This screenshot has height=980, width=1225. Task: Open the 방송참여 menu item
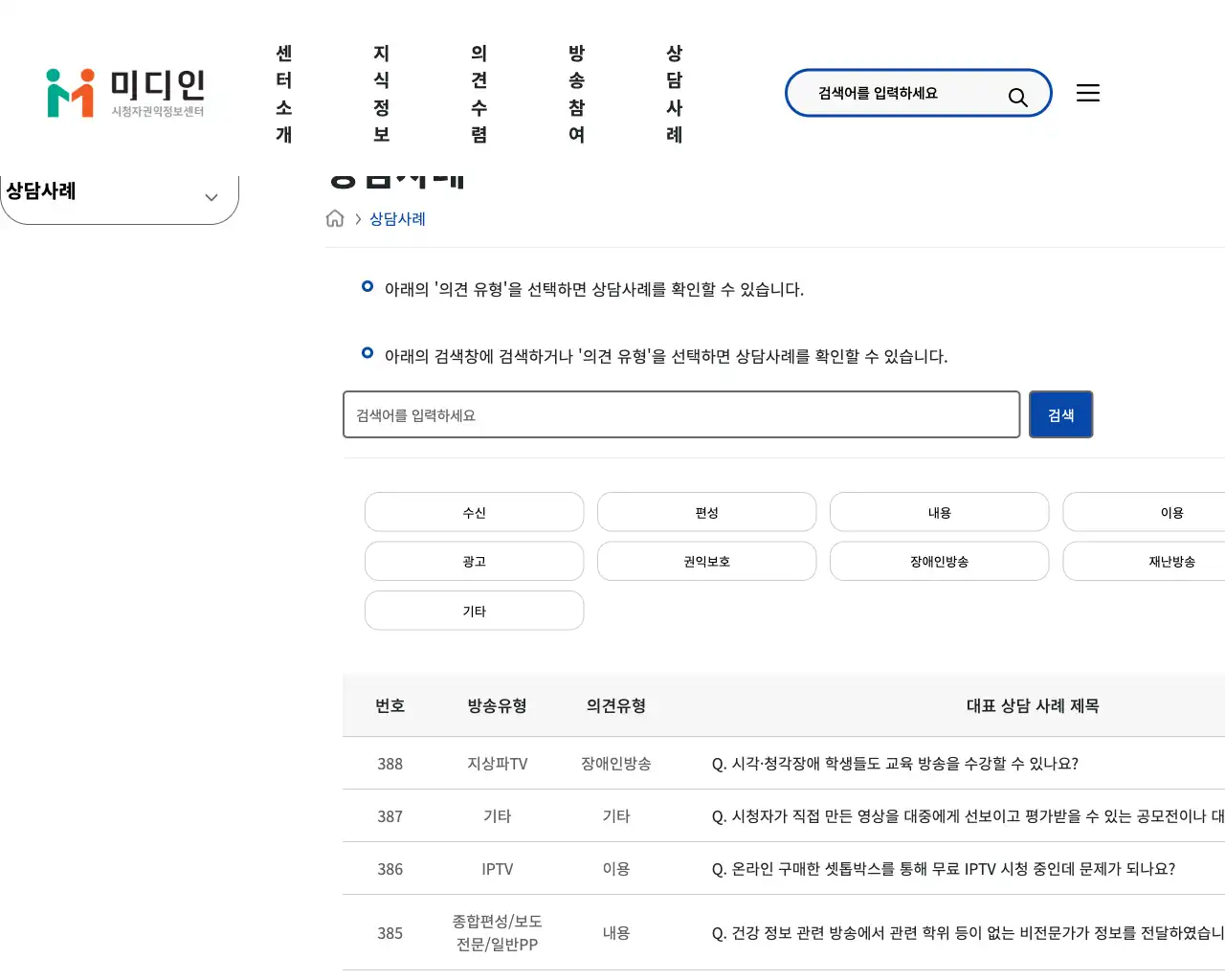576,93
